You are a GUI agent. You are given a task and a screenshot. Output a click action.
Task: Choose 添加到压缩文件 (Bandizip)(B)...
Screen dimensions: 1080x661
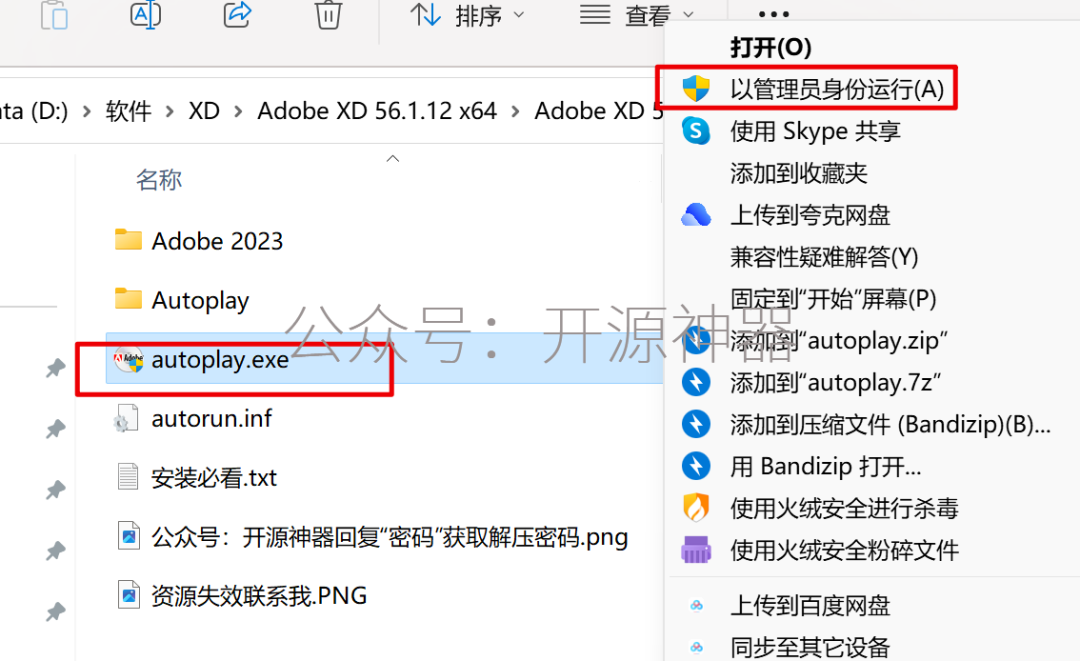coord(891,424)
